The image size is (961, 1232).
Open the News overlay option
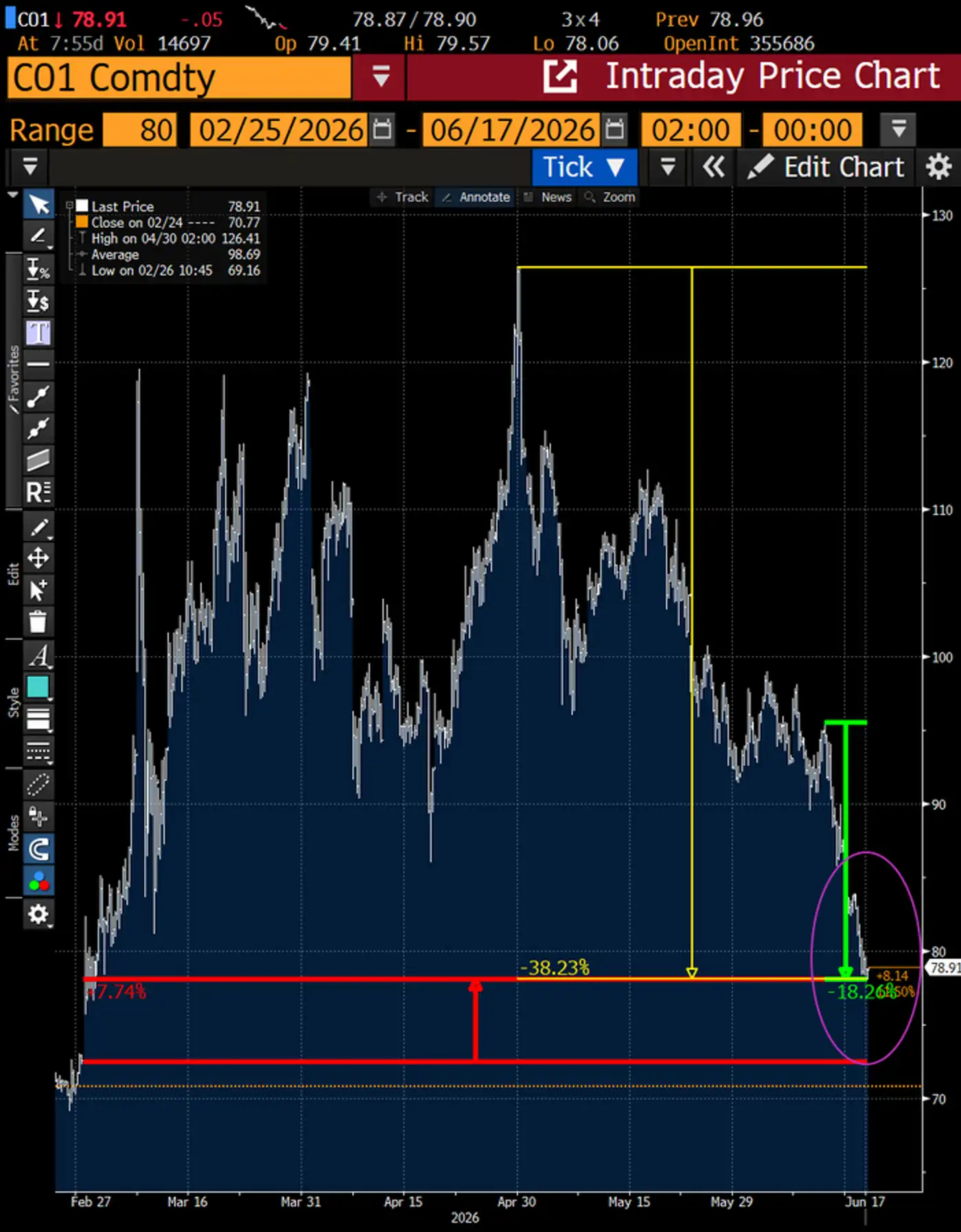tap(548, 197)
